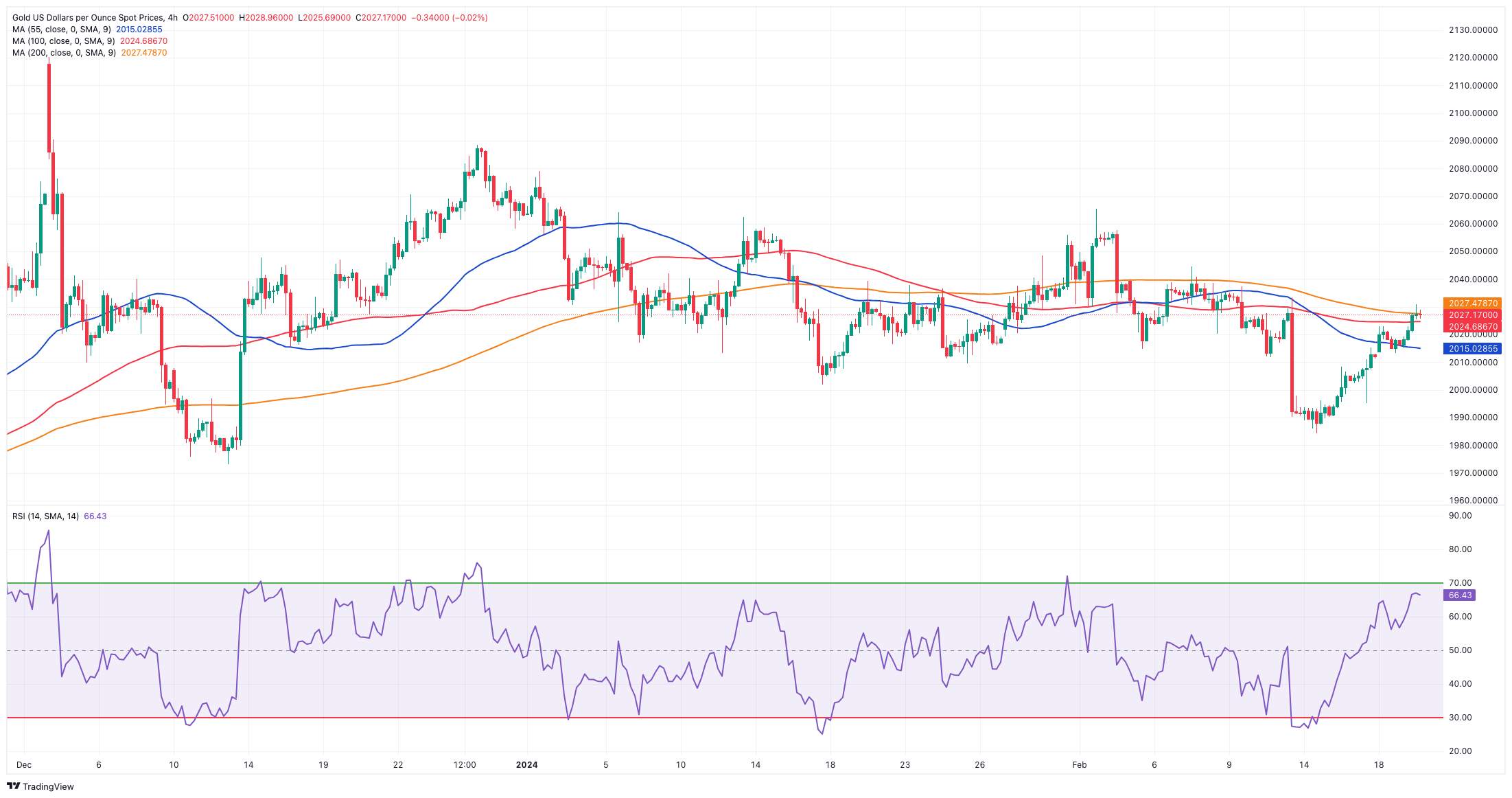Click the O2027.51000 open value
This screenshot has width=1512, height=798.
pos(208,18)
